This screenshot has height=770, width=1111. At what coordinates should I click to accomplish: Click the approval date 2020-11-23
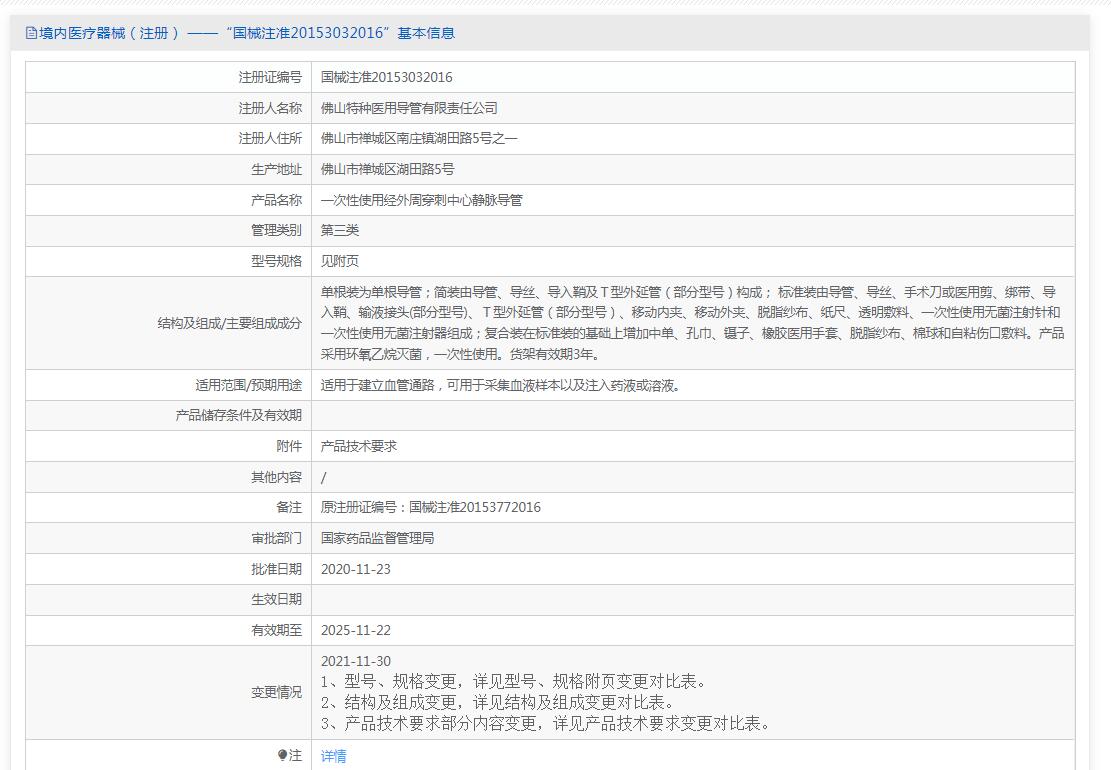pyautogui.click(x=356, y=568)
